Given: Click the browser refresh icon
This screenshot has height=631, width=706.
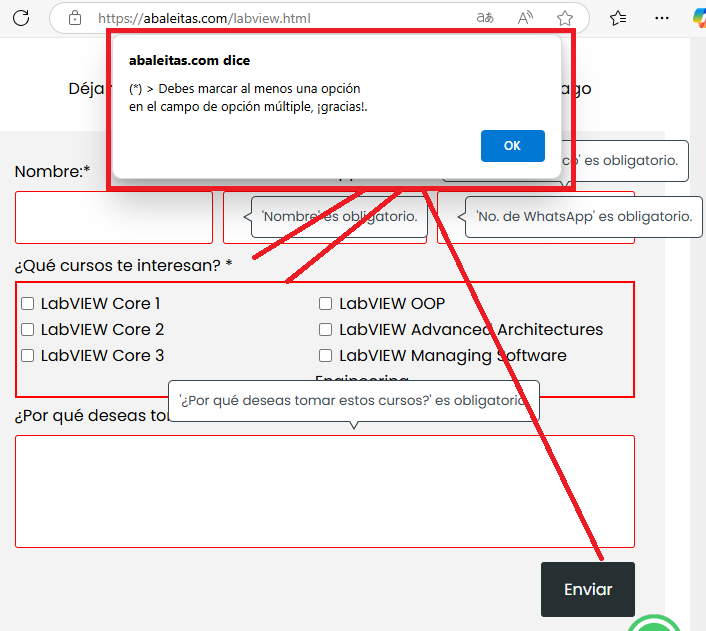Looking at the screenshot, I should 21,18.
